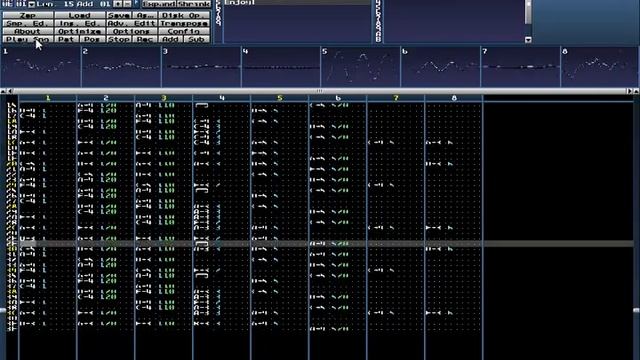Toggle mute on channel 5 scope
Viewport: 640px width, 360px height.
361,67
